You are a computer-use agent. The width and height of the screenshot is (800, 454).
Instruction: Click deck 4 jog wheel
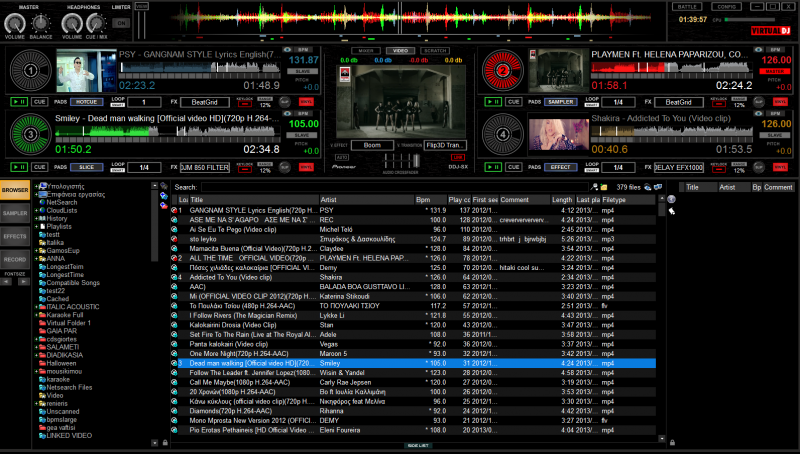point(503,135)
